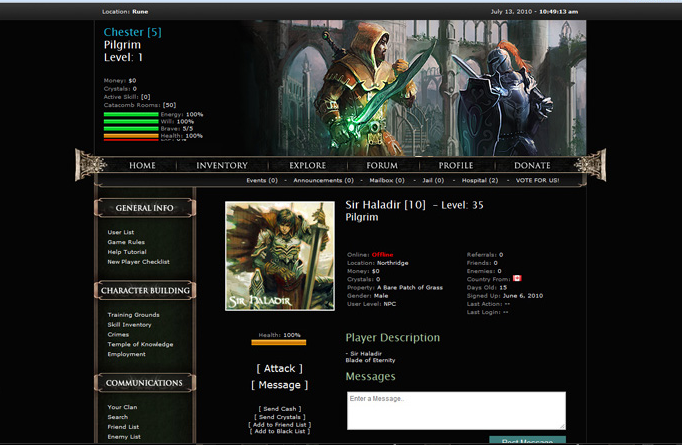This screenshot has height=445, width=682.
Task: Click the green Brave bar
Action: [x=131, y=128]
